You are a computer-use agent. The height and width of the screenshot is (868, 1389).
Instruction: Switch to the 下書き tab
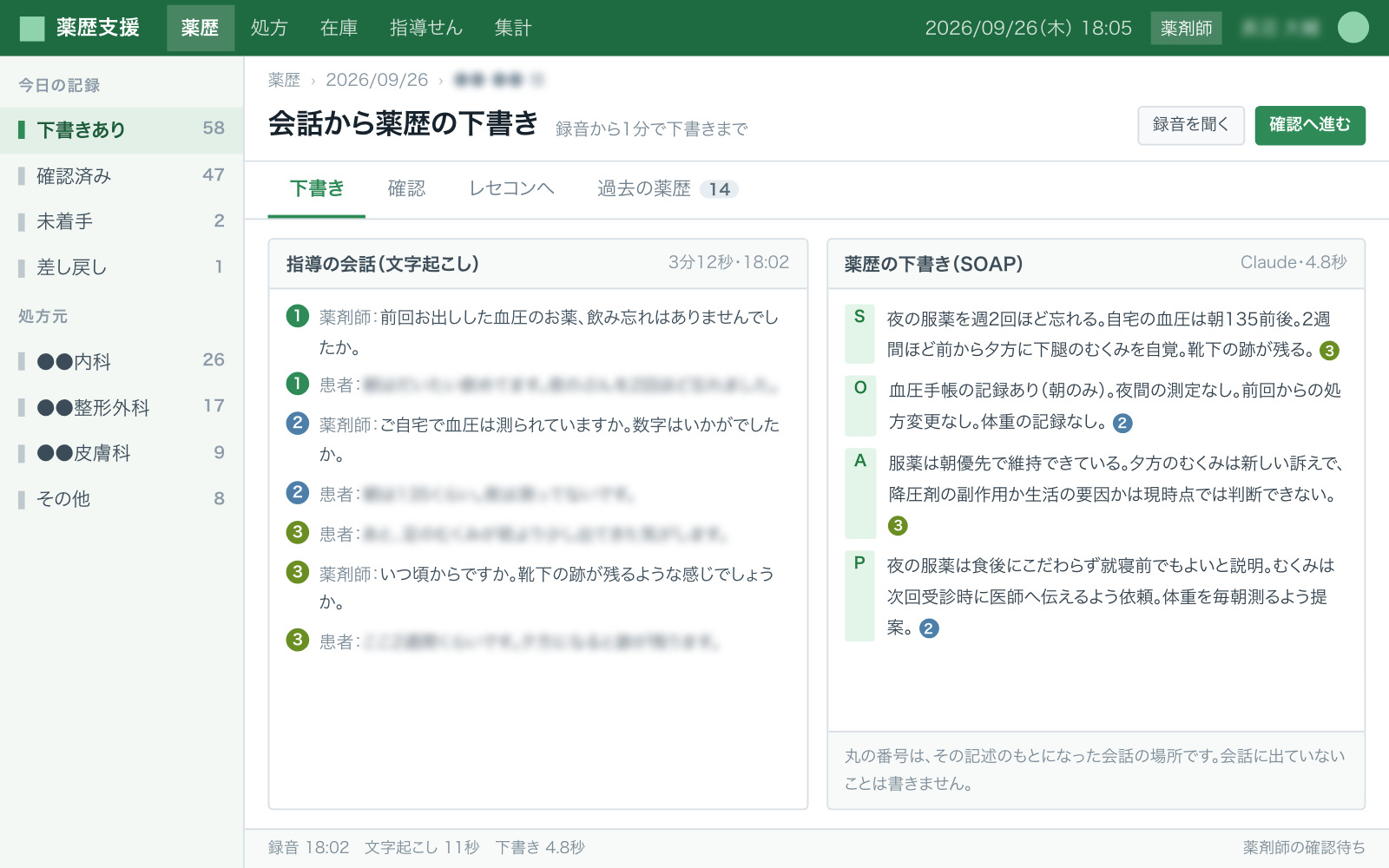click(x=317, y=189)
